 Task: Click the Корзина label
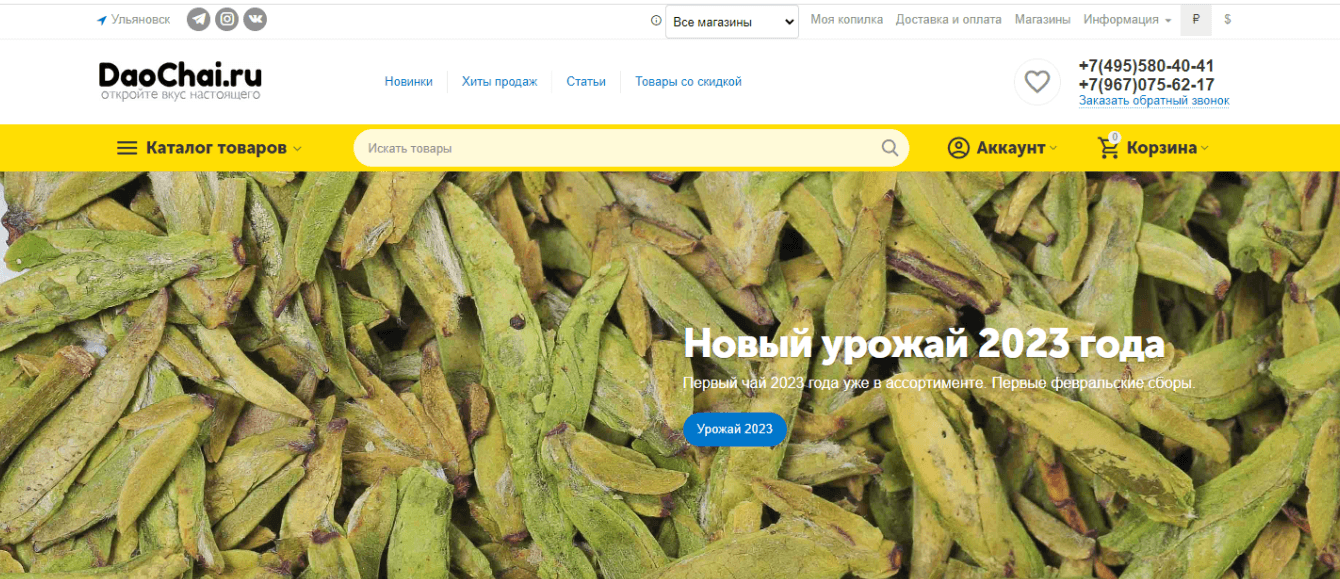tap(1162, 148)
